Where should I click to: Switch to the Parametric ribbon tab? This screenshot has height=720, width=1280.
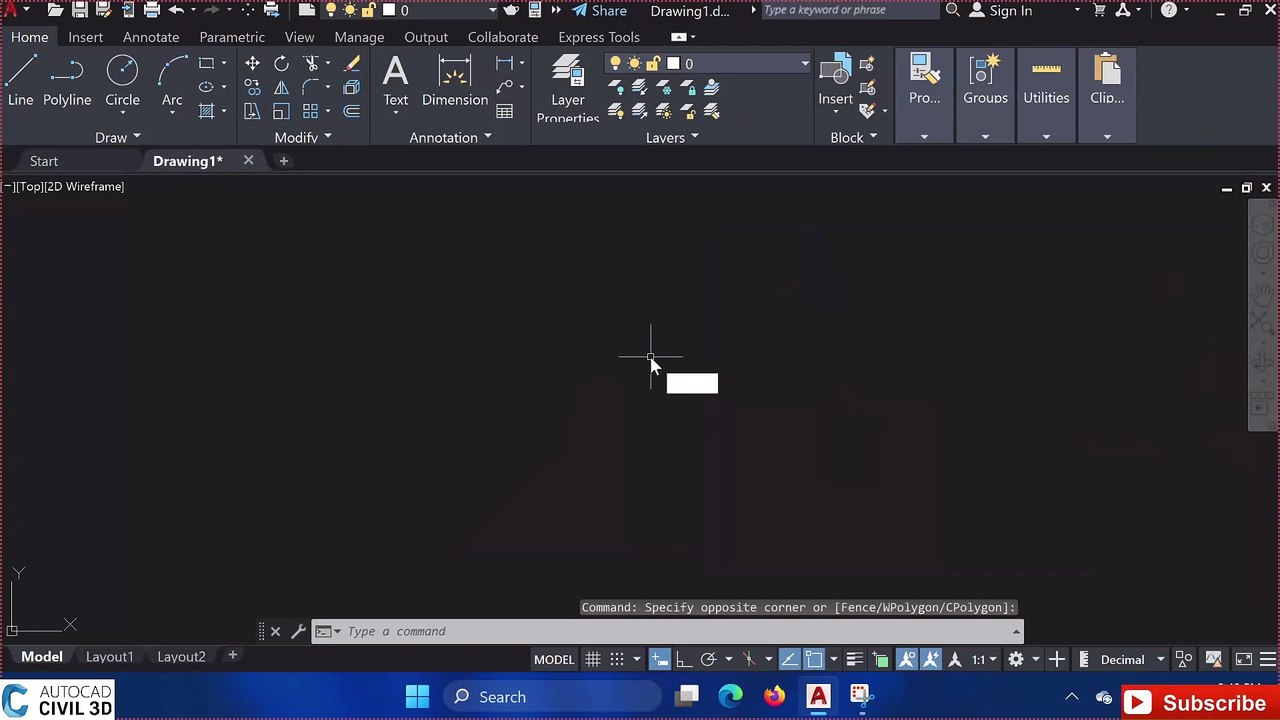point(232,37)
